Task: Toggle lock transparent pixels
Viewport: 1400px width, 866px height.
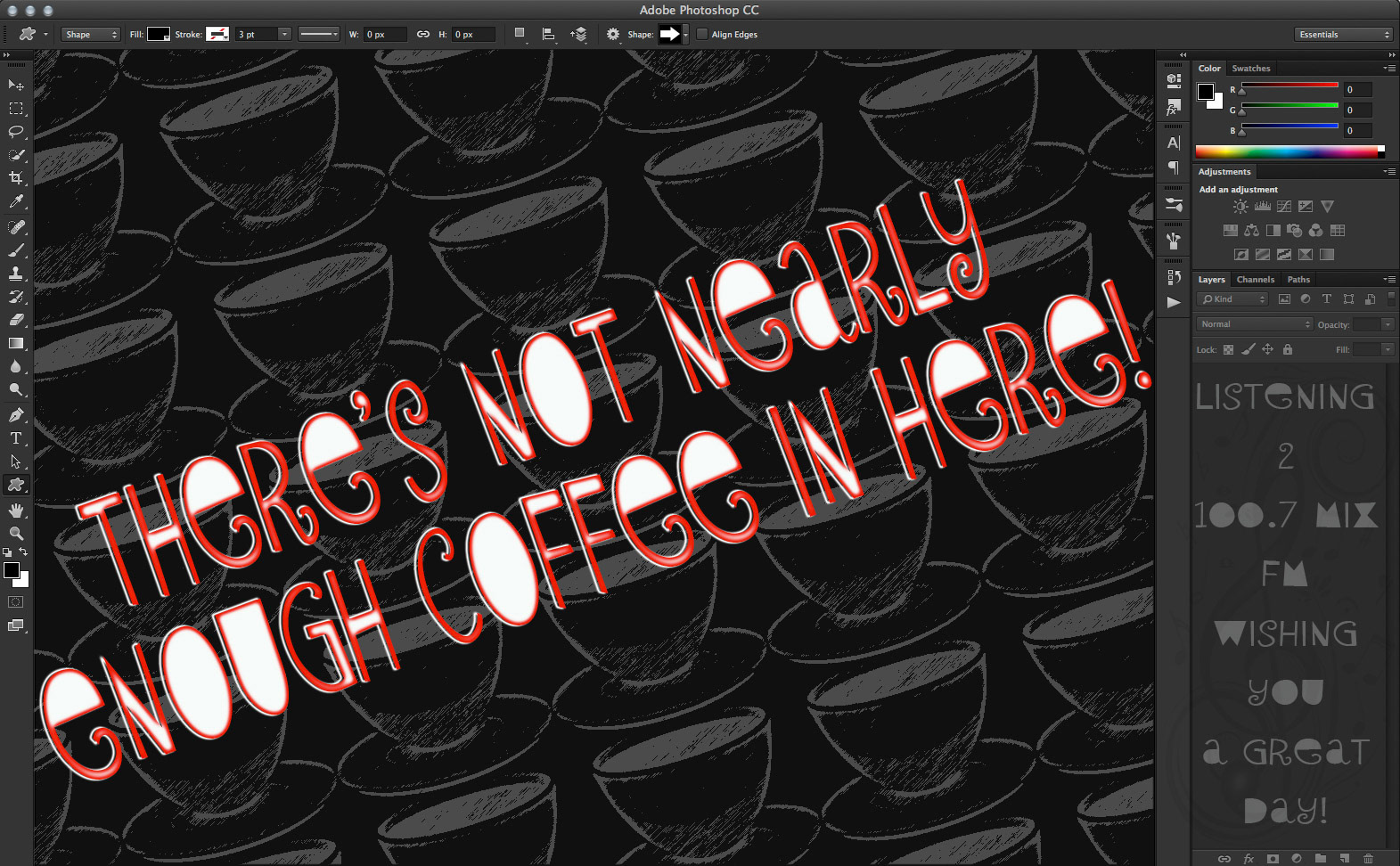Action: click(x=1228, y=350)
